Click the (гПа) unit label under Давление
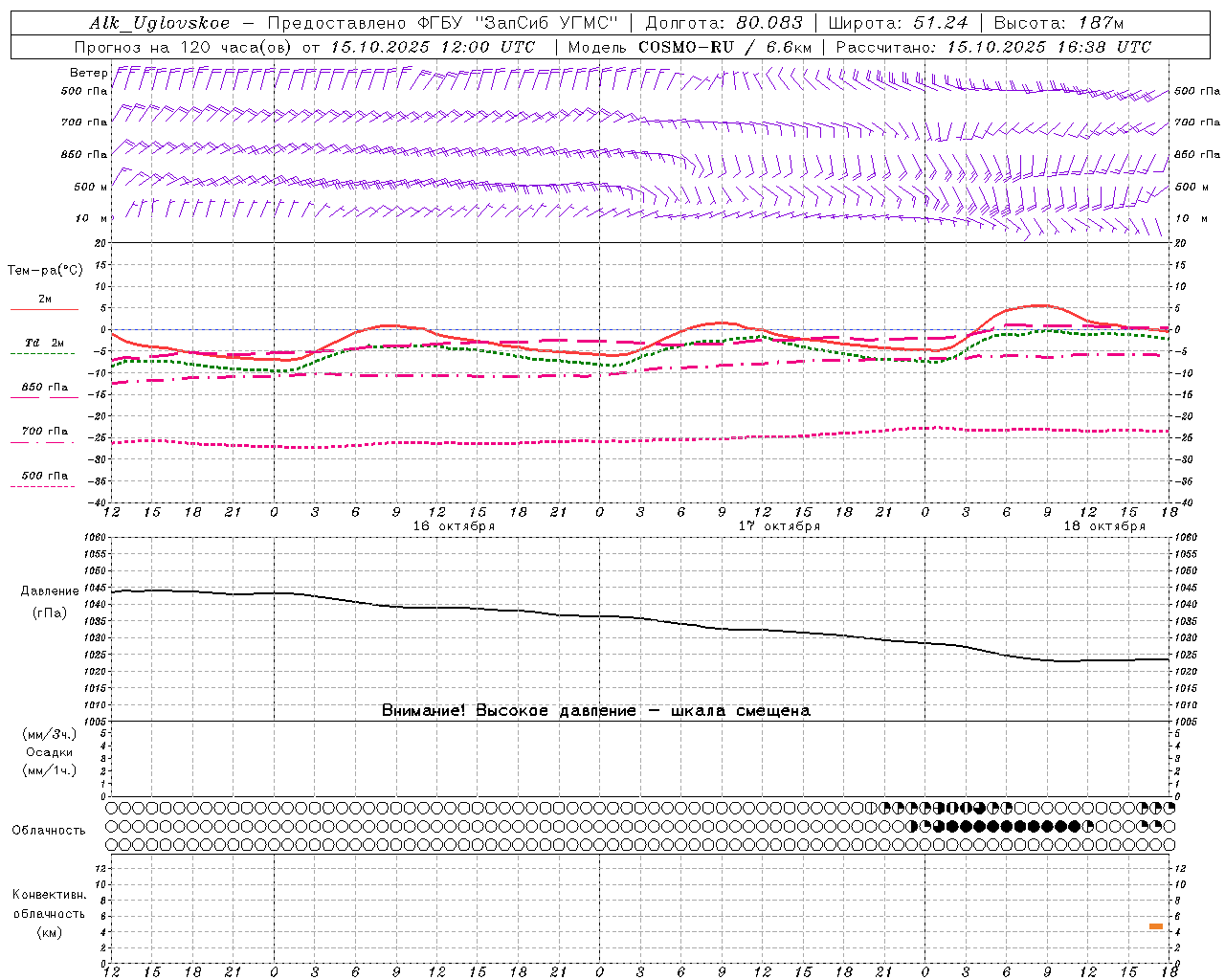1225x980 pixels. click(x=50, y=613)
